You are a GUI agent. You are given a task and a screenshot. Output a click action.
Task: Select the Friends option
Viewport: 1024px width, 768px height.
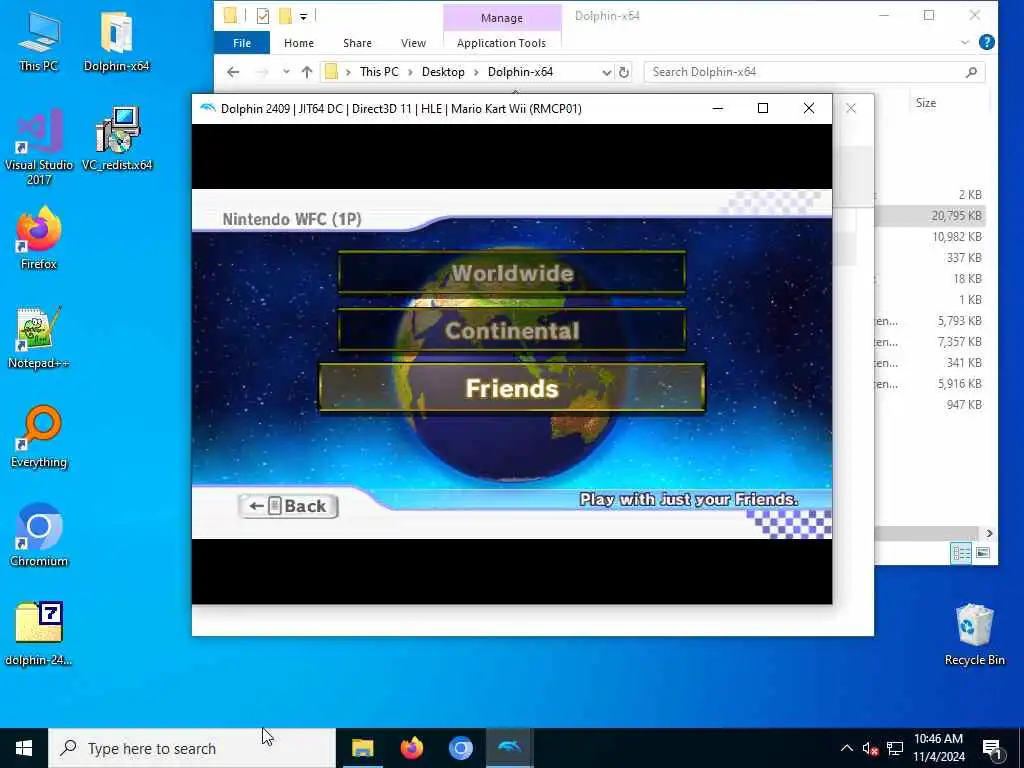[512, 388]
